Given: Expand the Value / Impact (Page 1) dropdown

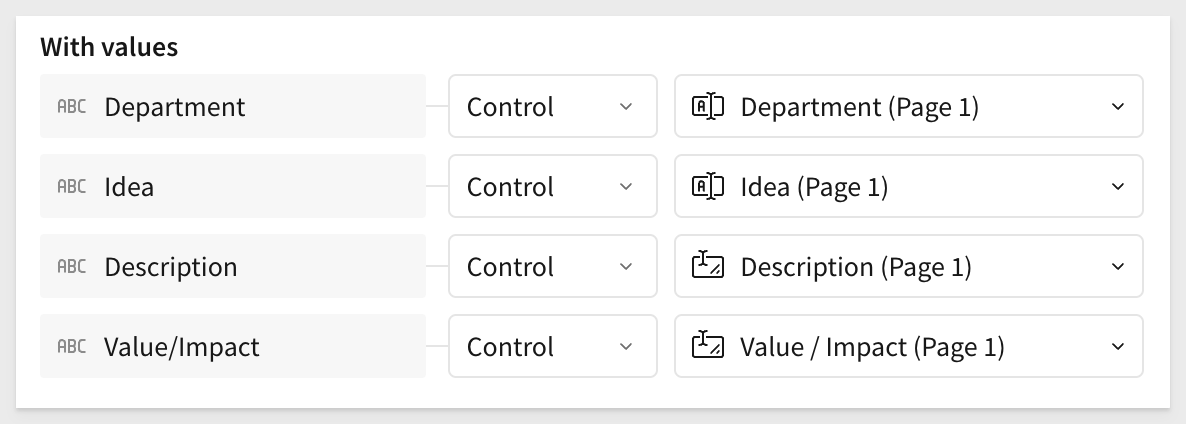Looking at the screenshot, I should pos(908,346).
